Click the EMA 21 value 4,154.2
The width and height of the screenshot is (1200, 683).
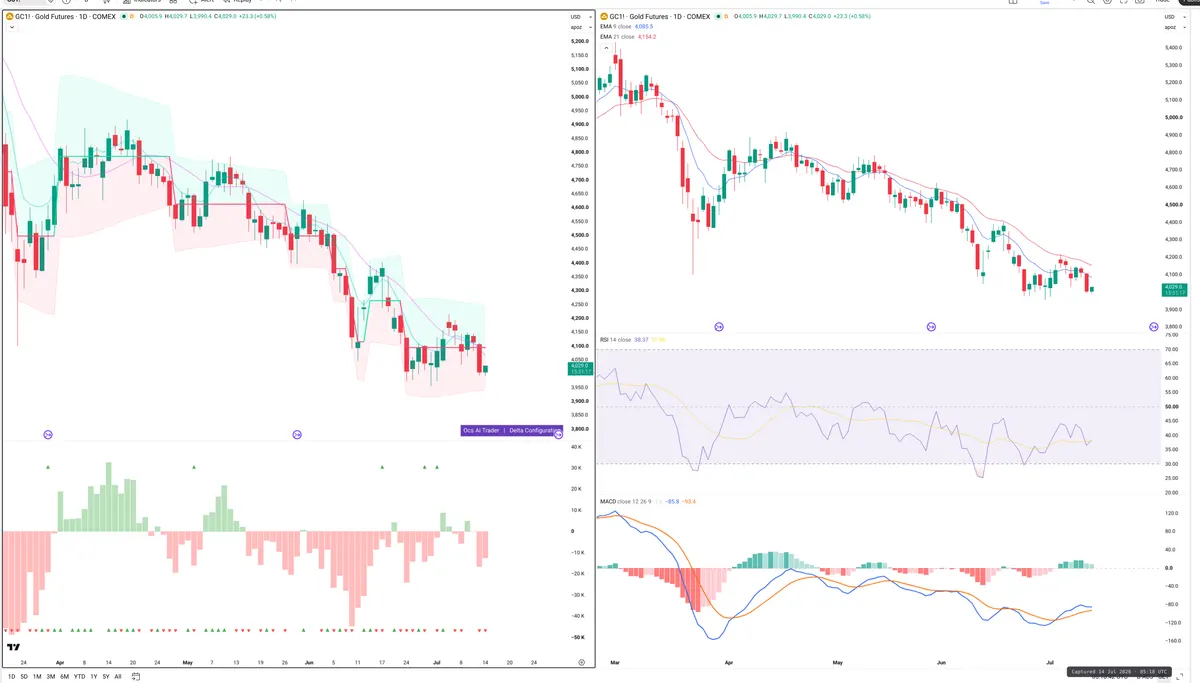pyautogui.click(x=645, y=36)
